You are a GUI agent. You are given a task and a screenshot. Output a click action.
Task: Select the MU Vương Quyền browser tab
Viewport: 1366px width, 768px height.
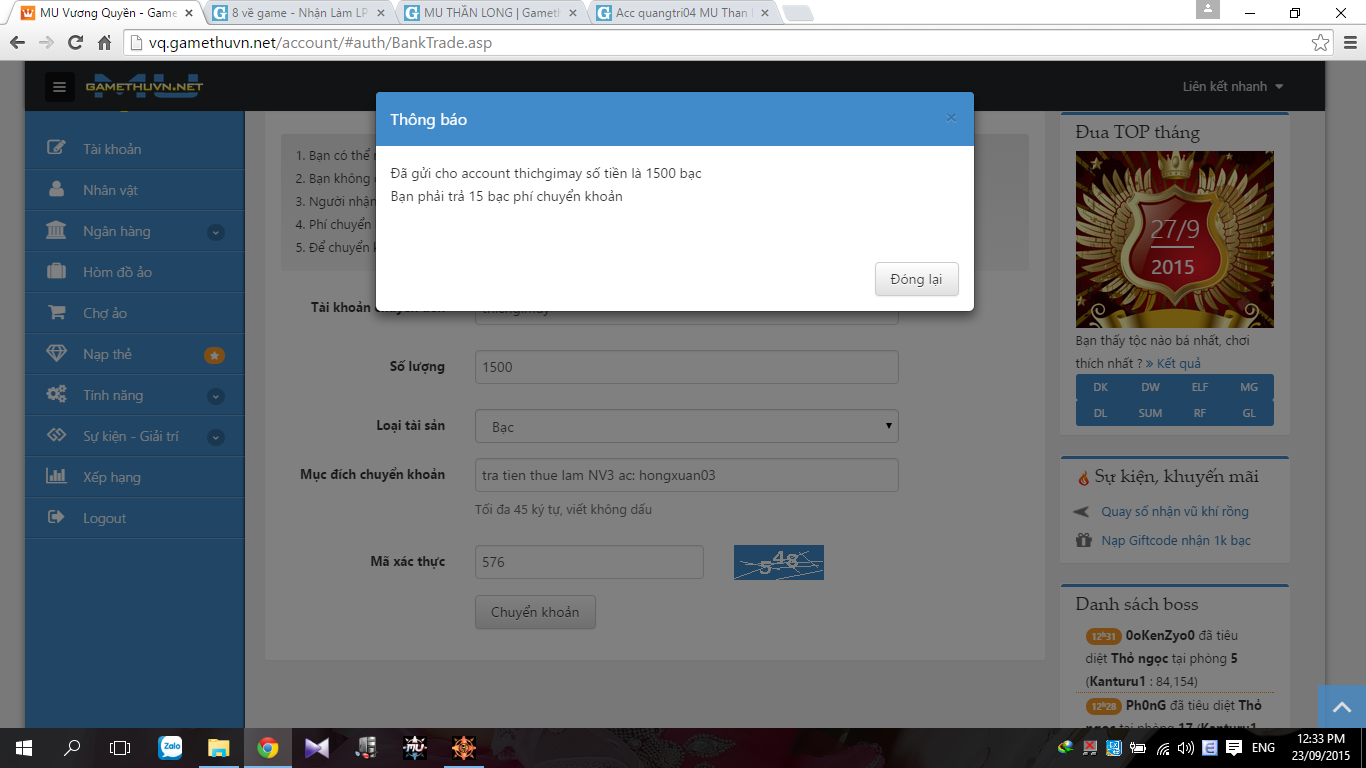[108, 13]
